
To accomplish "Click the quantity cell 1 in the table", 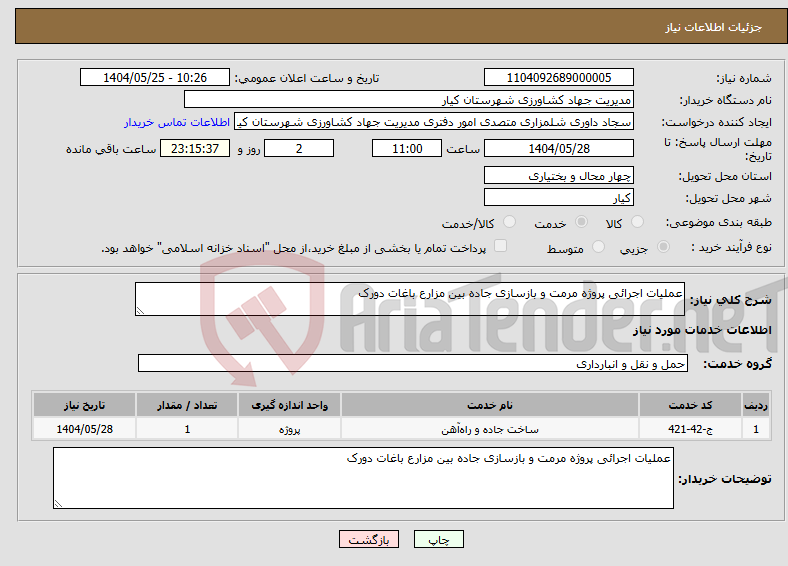I will 187,429.
